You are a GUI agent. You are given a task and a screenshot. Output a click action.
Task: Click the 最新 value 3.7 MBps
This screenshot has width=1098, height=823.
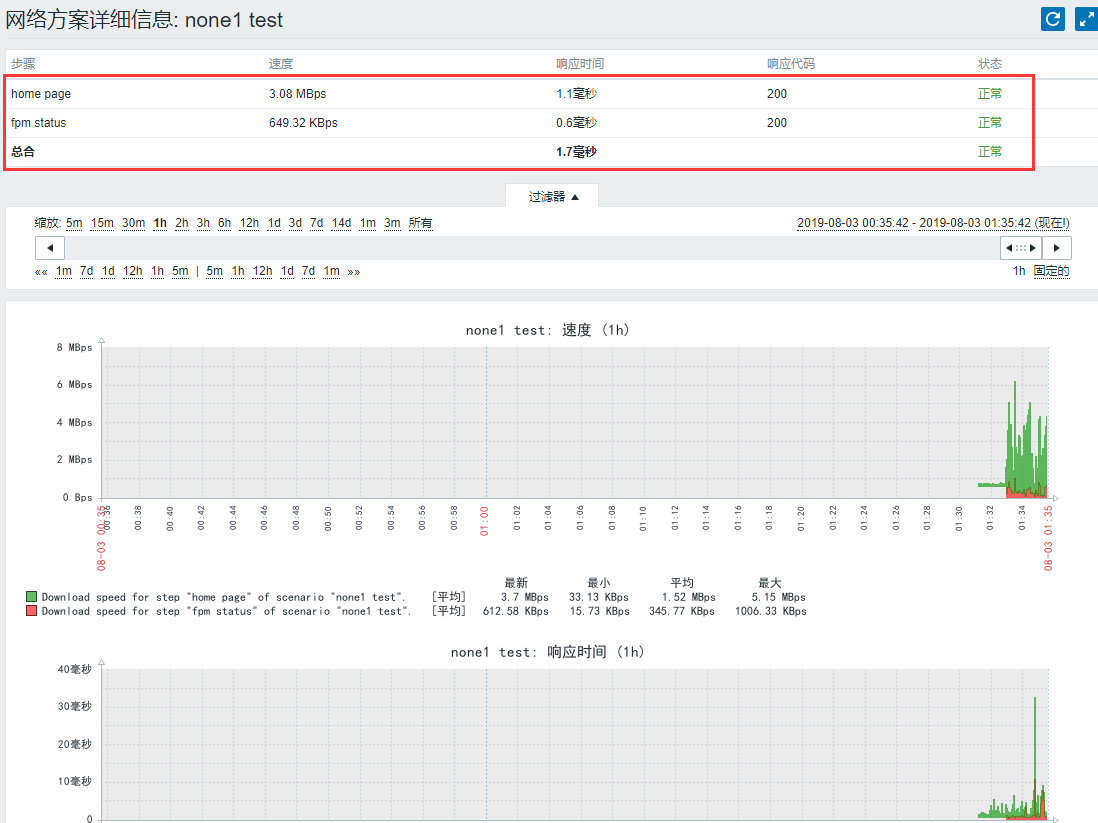click(524, 597)
